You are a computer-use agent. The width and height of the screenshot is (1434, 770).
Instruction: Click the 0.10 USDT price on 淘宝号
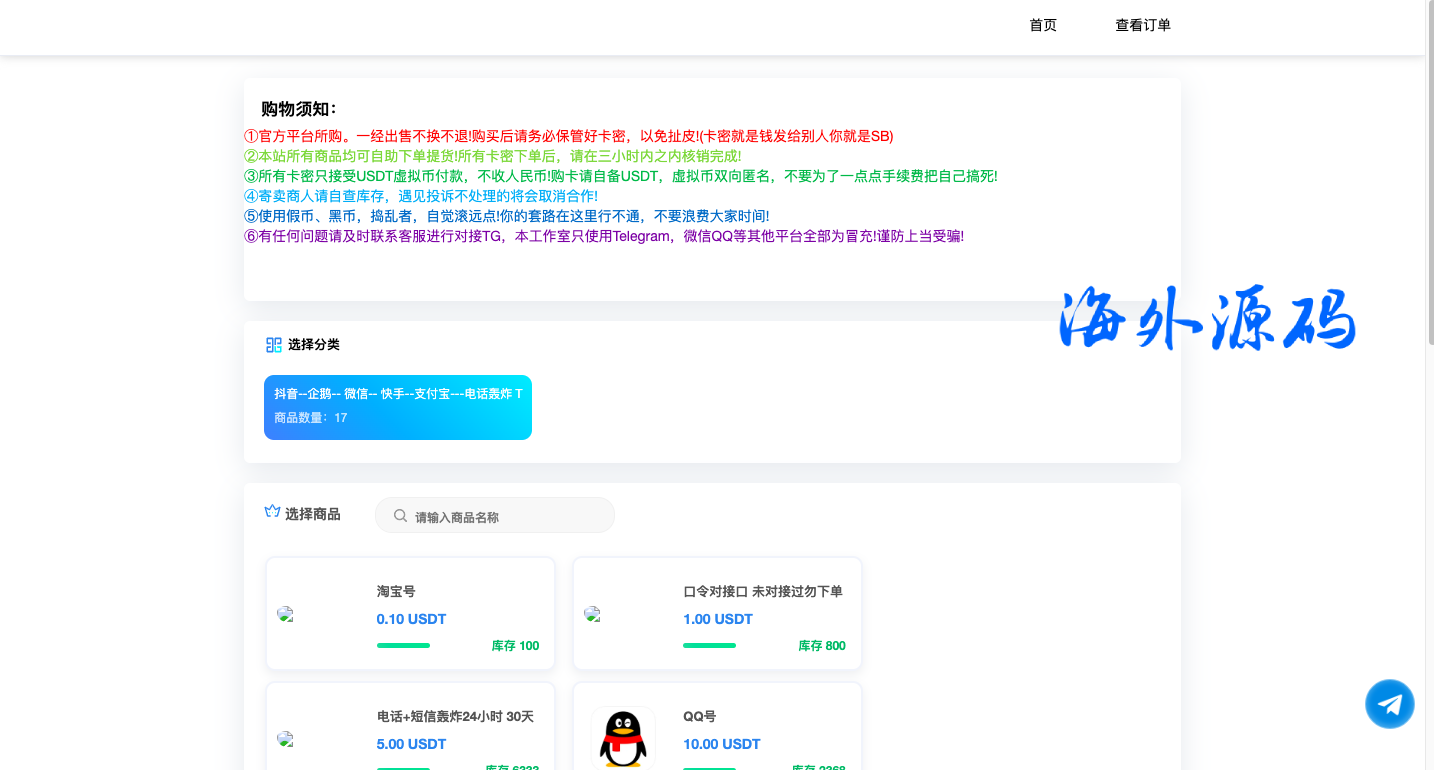click(x=411, y=619)
